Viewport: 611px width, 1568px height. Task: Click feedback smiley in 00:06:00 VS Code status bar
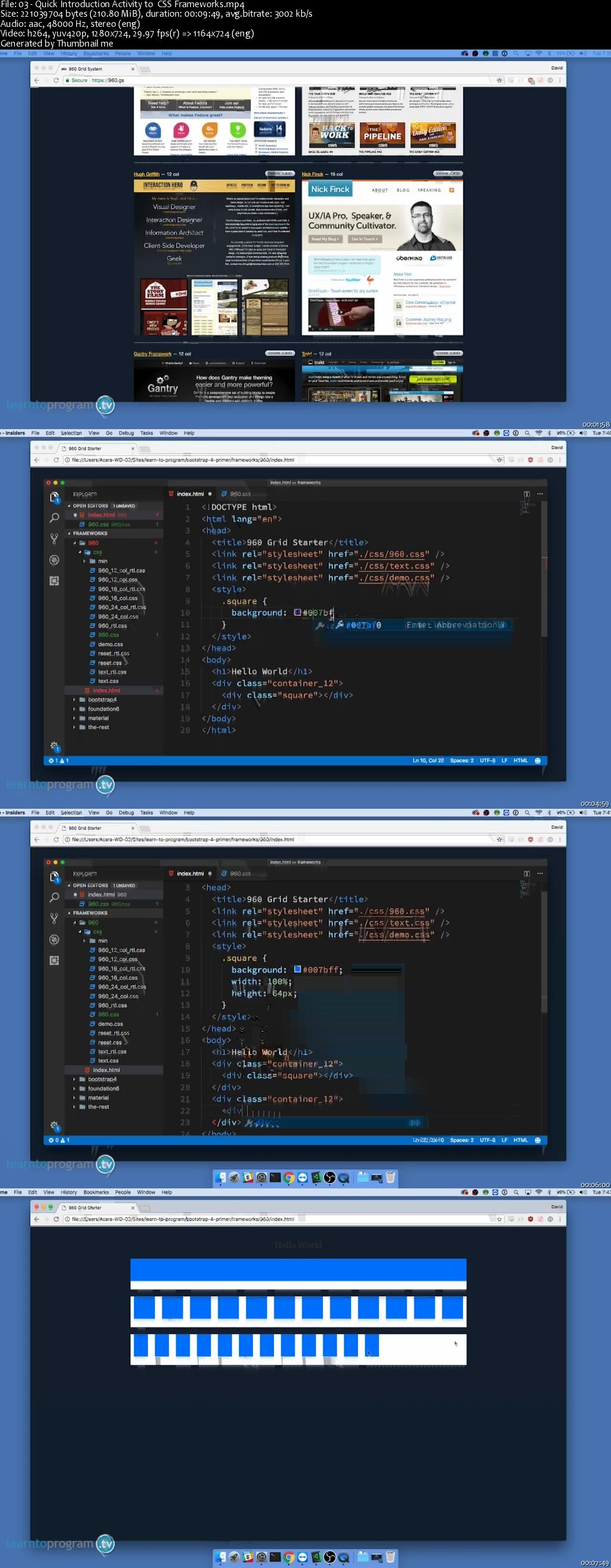click(x=538, y=1140)
